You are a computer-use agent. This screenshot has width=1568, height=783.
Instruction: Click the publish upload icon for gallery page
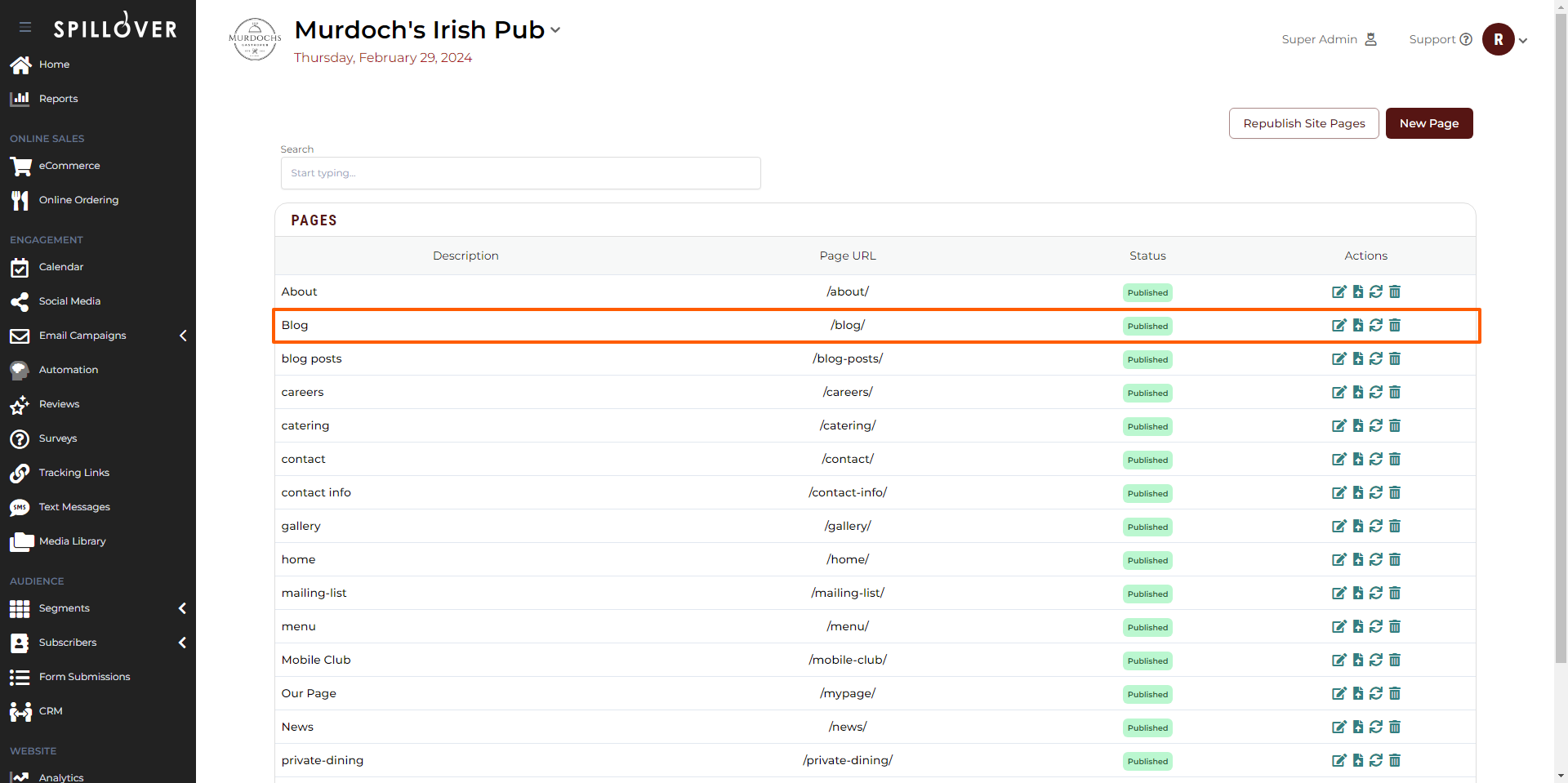pos(1357,526)
